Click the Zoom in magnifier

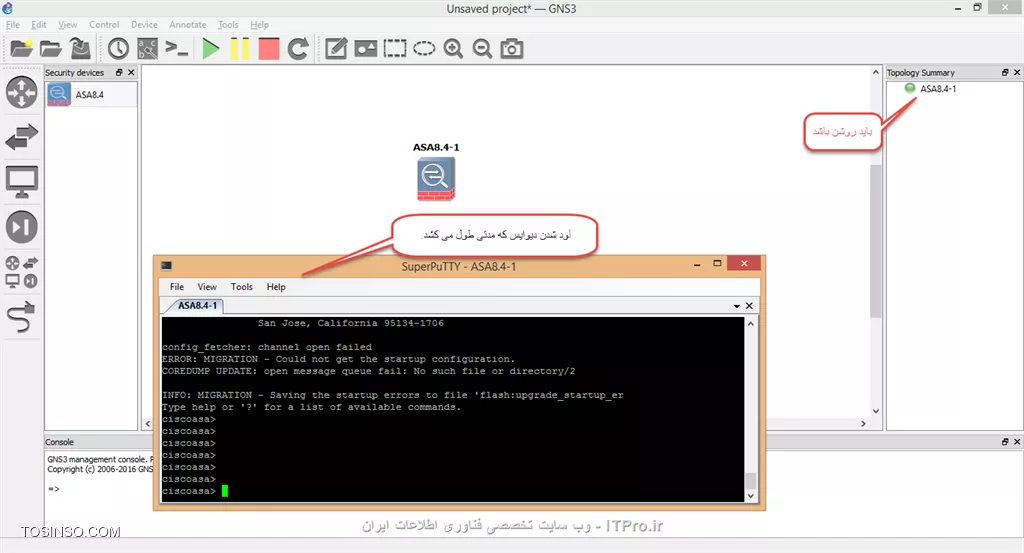click(x=453, y=48)
